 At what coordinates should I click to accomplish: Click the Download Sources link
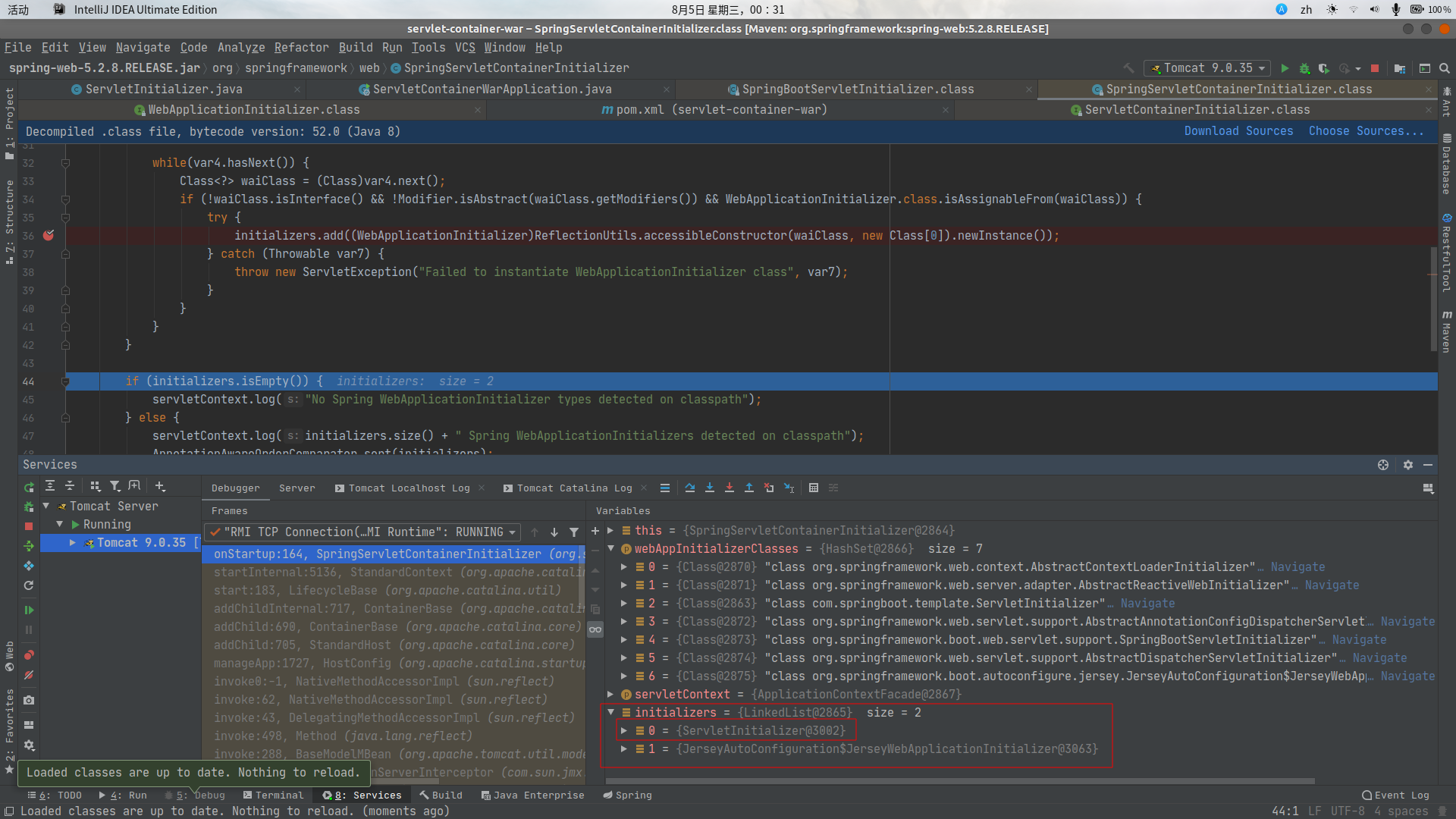click(x=1238, y=131)
